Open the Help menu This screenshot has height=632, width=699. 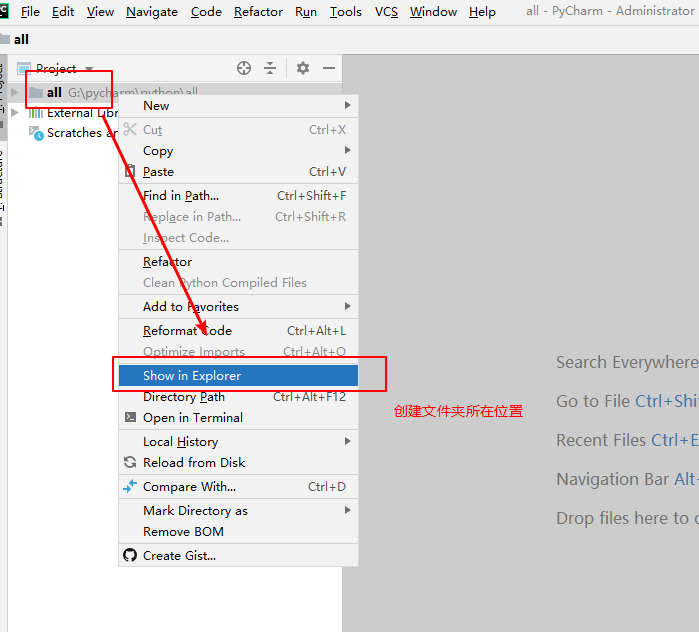coord(482,12)
